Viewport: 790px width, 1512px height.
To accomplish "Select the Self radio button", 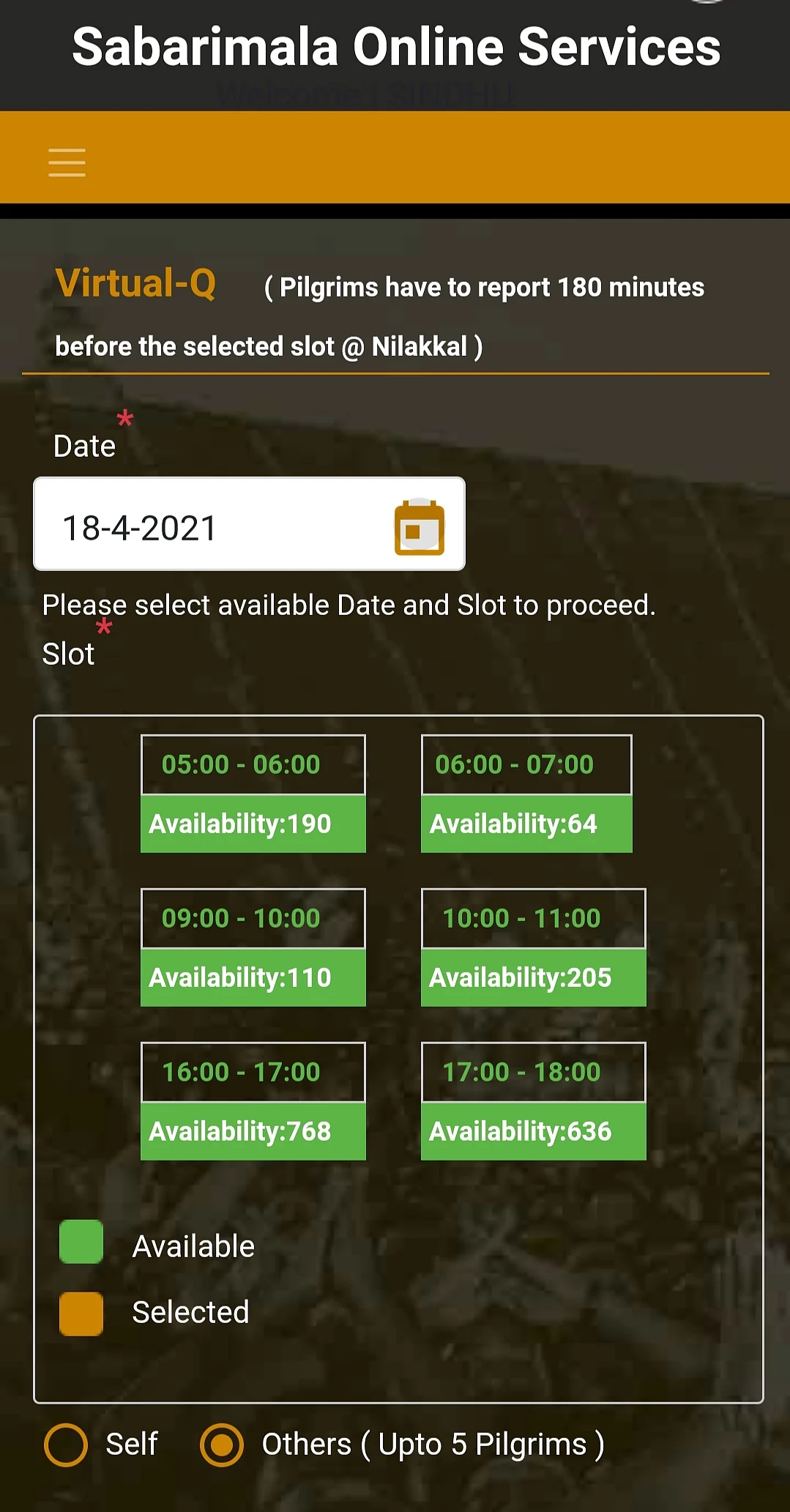I will click(x=66, y=1445).
